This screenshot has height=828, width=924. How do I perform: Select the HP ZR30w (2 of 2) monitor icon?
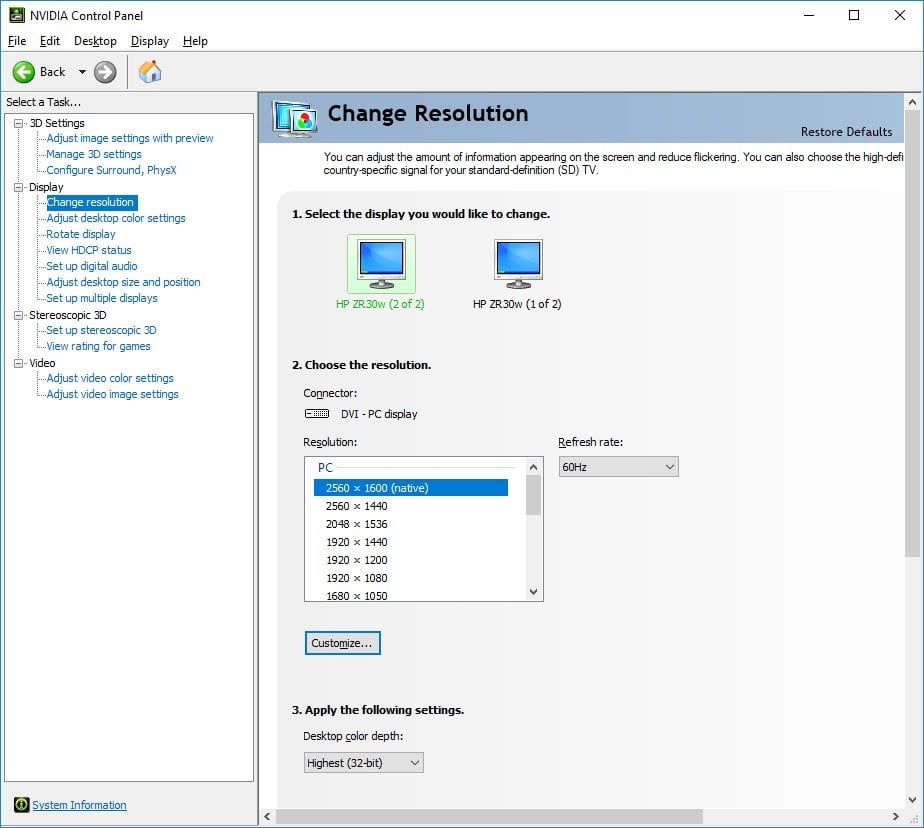(x=381, y=263)
